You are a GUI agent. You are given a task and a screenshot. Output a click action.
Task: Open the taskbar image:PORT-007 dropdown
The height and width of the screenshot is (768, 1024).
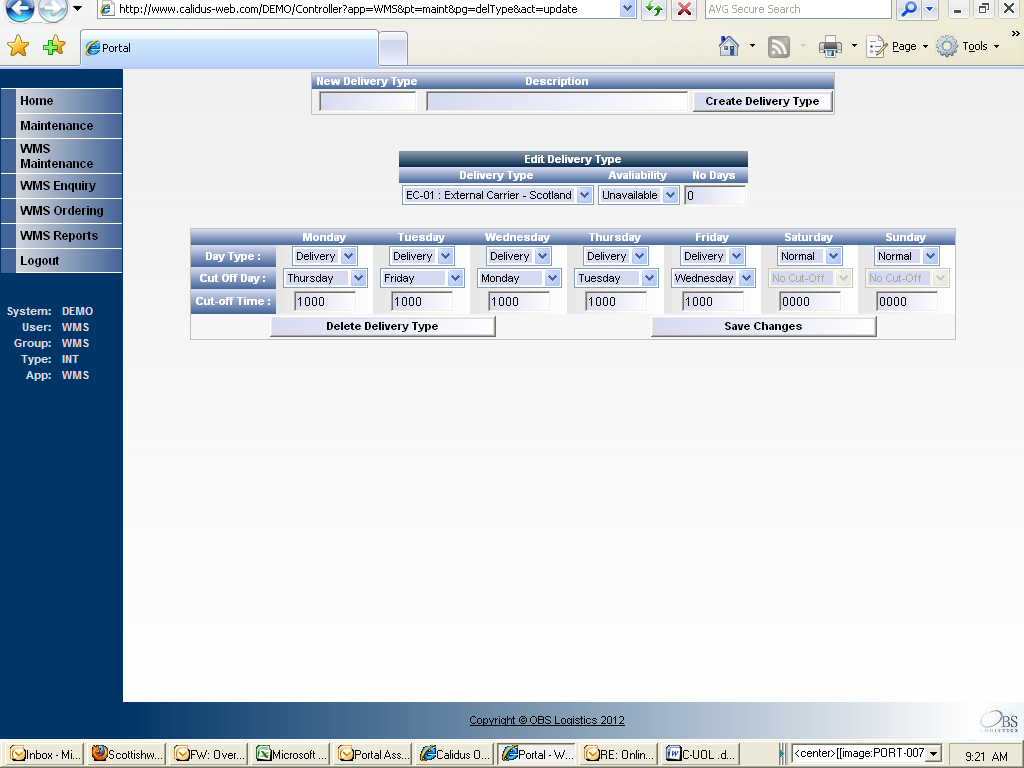pos(933,754)
